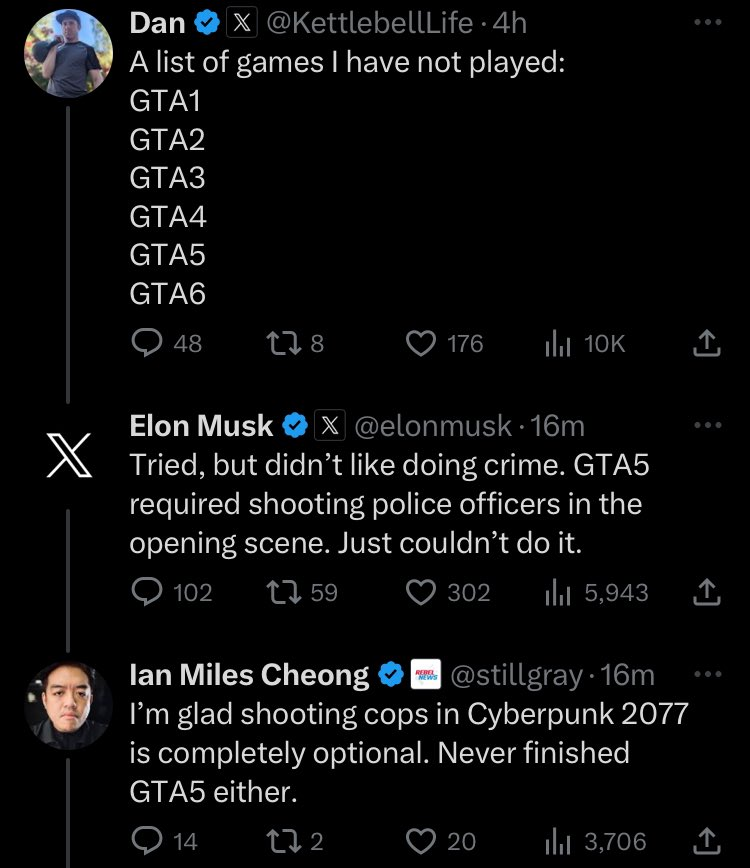Click Ian Miles Cheong's profile avatar
This screenshot has width=750, height=868.
[x=67, y=704]
